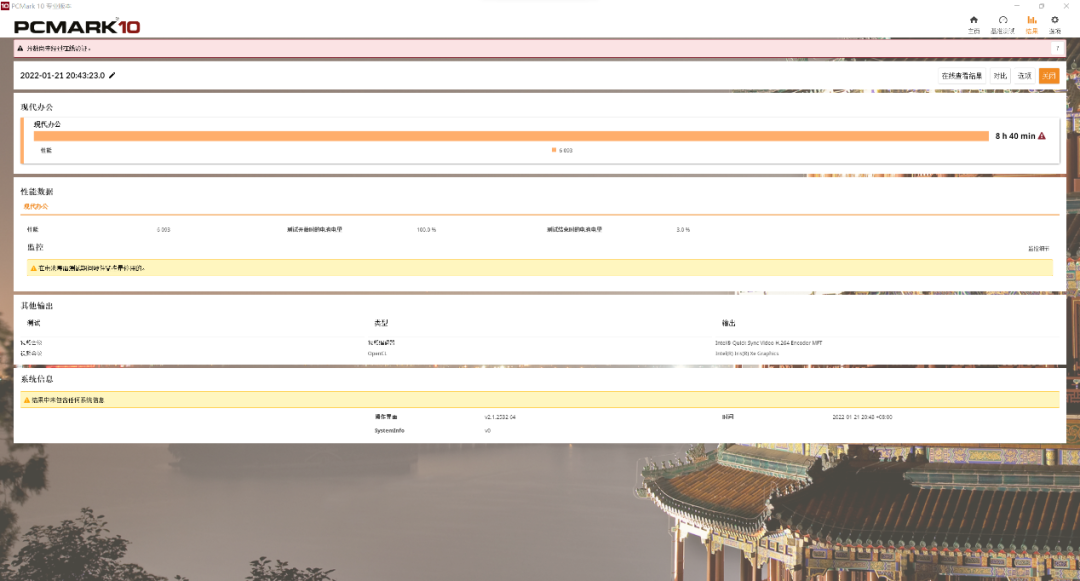Go to the Home navigation icon
Viewport: 1080px width, 581px height.
pos(973,20)
